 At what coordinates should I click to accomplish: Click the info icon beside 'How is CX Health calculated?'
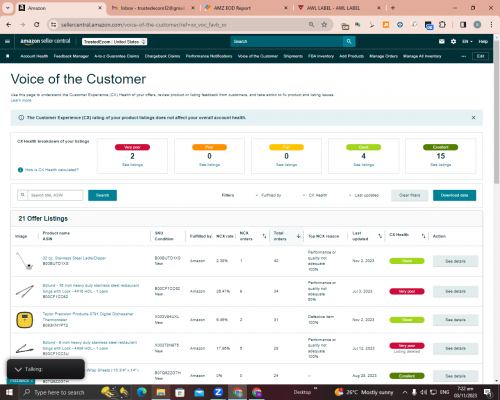[20, 170]
